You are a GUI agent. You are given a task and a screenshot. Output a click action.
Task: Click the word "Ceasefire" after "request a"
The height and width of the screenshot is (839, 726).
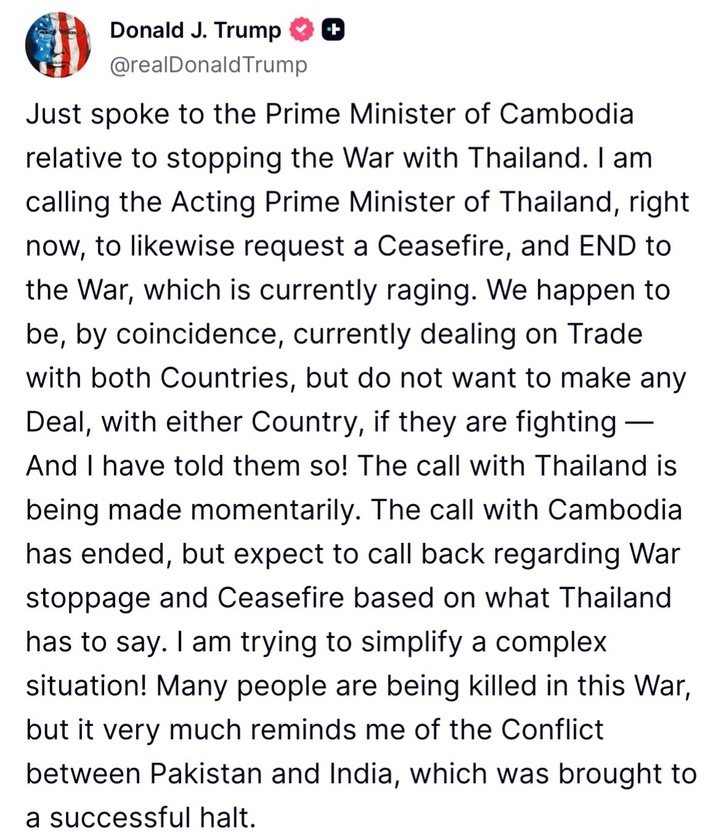coord(445,246)
